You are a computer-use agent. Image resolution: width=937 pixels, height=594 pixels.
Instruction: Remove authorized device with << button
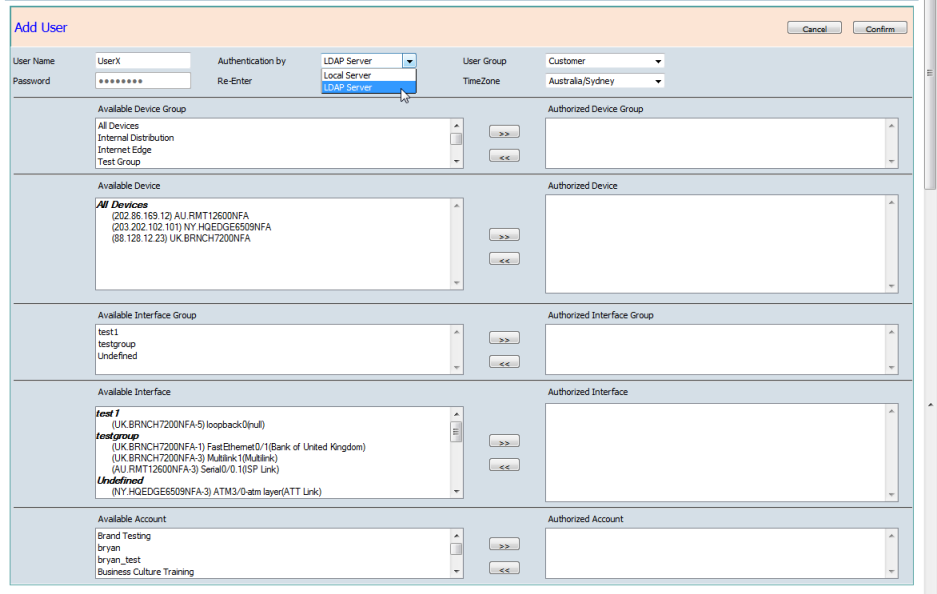point(504,259)
